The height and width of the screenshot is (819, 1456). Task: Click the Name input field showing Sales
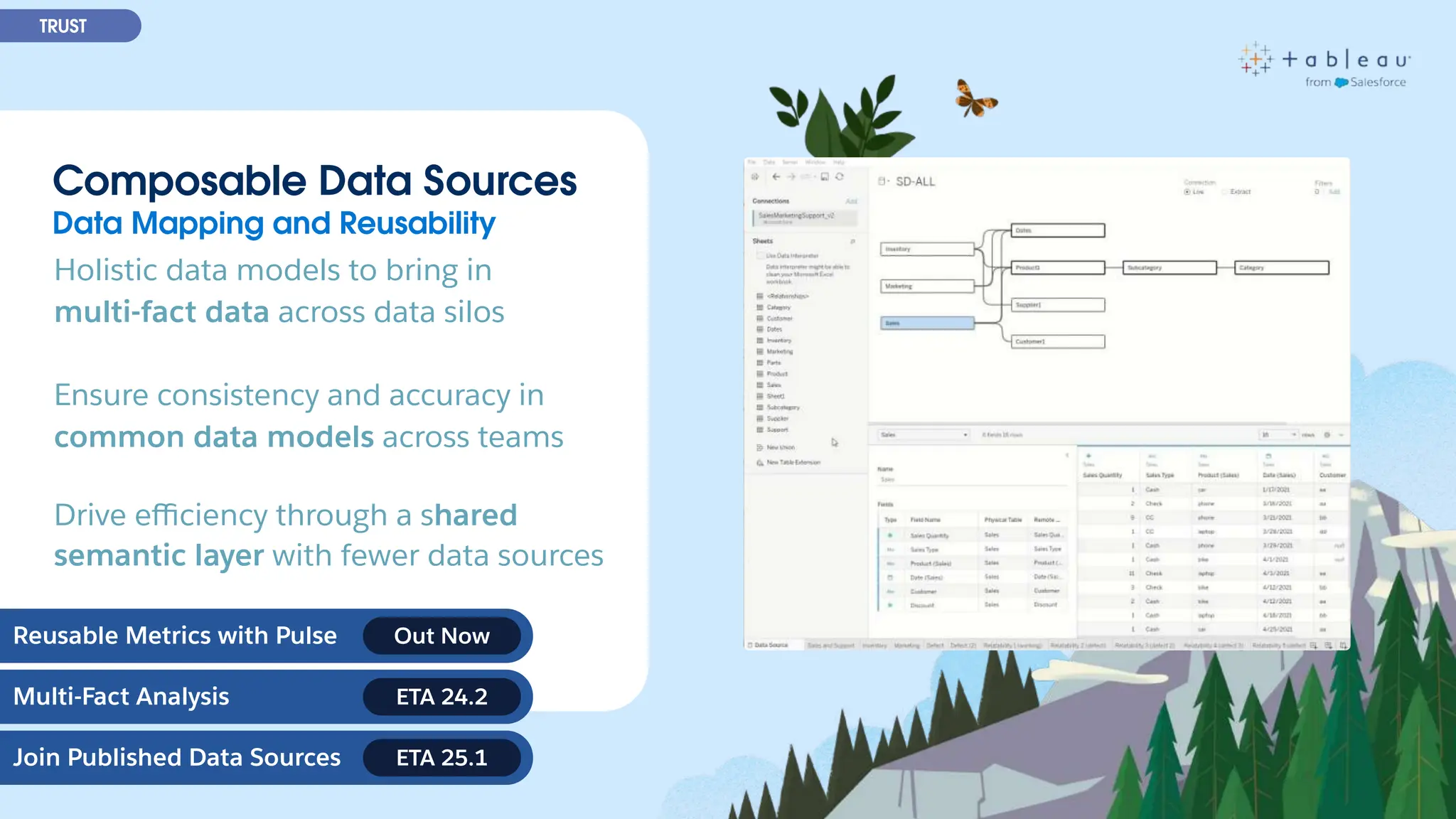[x=973, y=480]
